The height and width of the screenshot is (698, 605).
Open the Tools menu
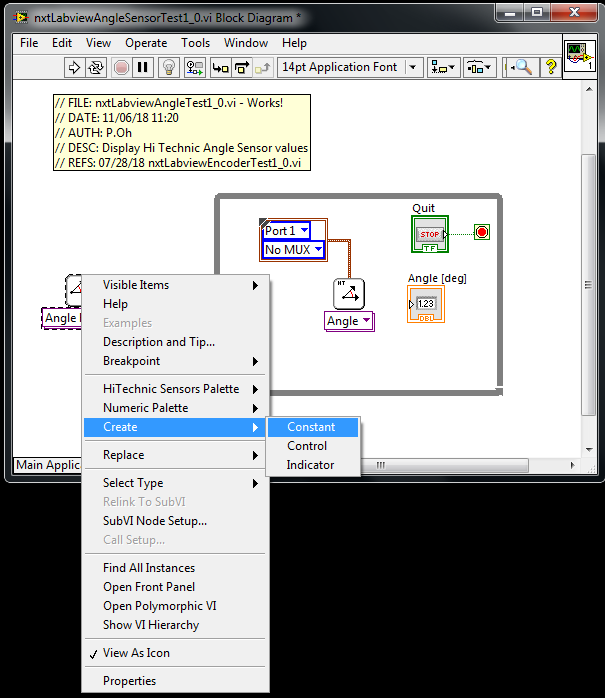195,43
